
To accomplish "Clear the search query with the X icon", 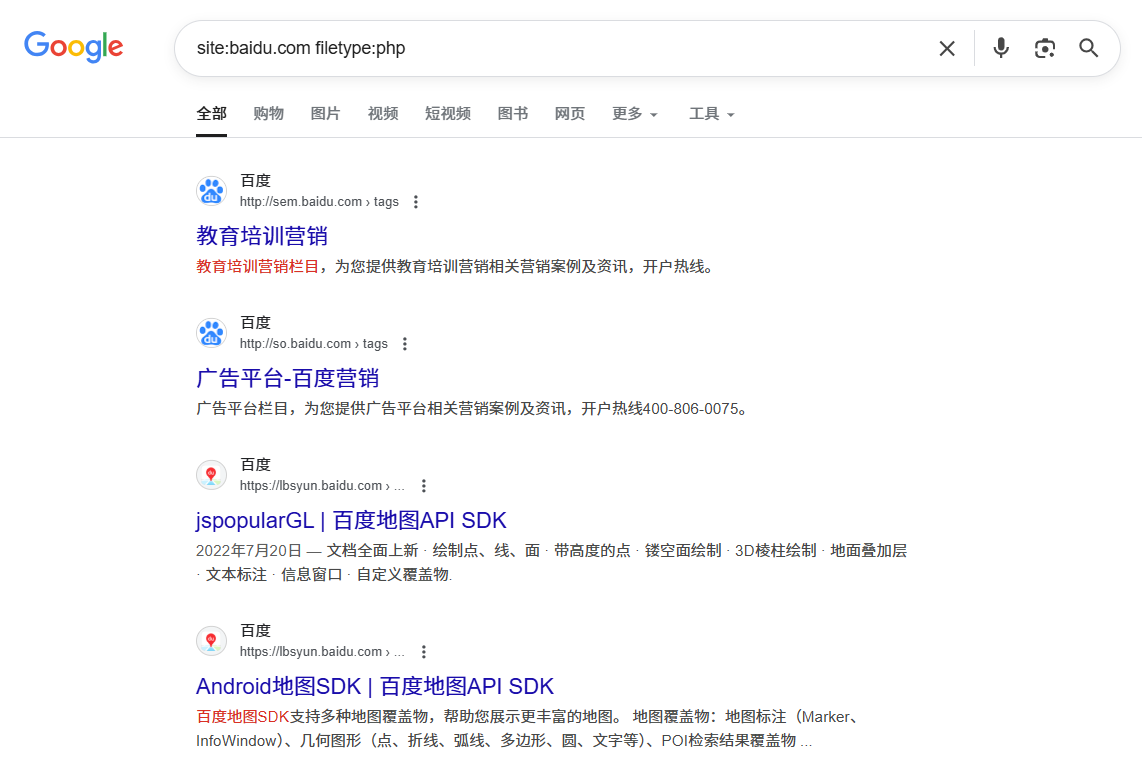I will coord(947,48).
